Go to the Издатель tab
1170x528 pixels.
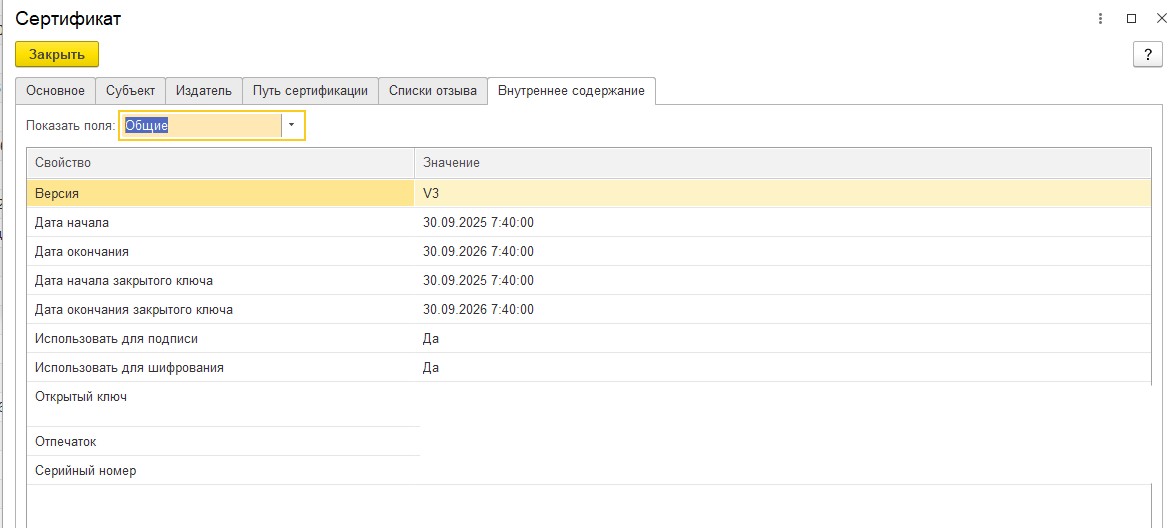pyautogui.click(x=204, y=90)
